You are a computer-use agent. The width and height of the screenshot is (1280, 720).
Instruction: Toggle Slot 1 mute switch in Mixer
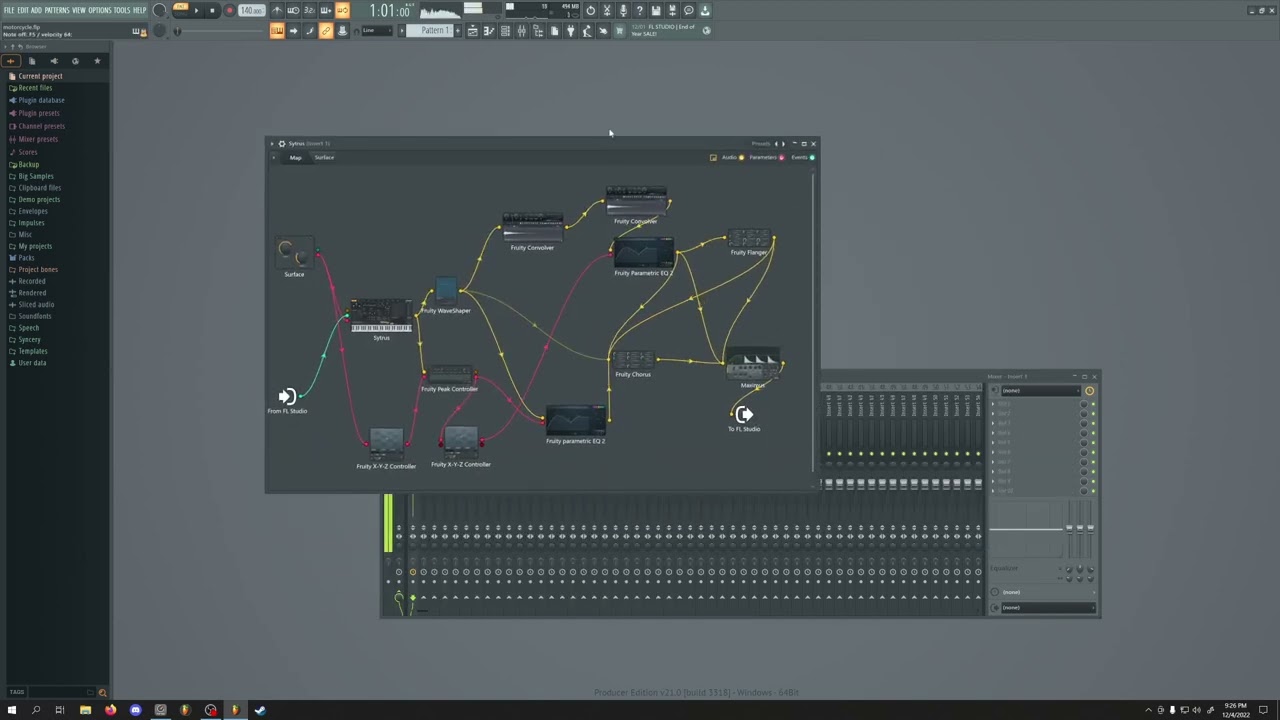[1093, 404]
